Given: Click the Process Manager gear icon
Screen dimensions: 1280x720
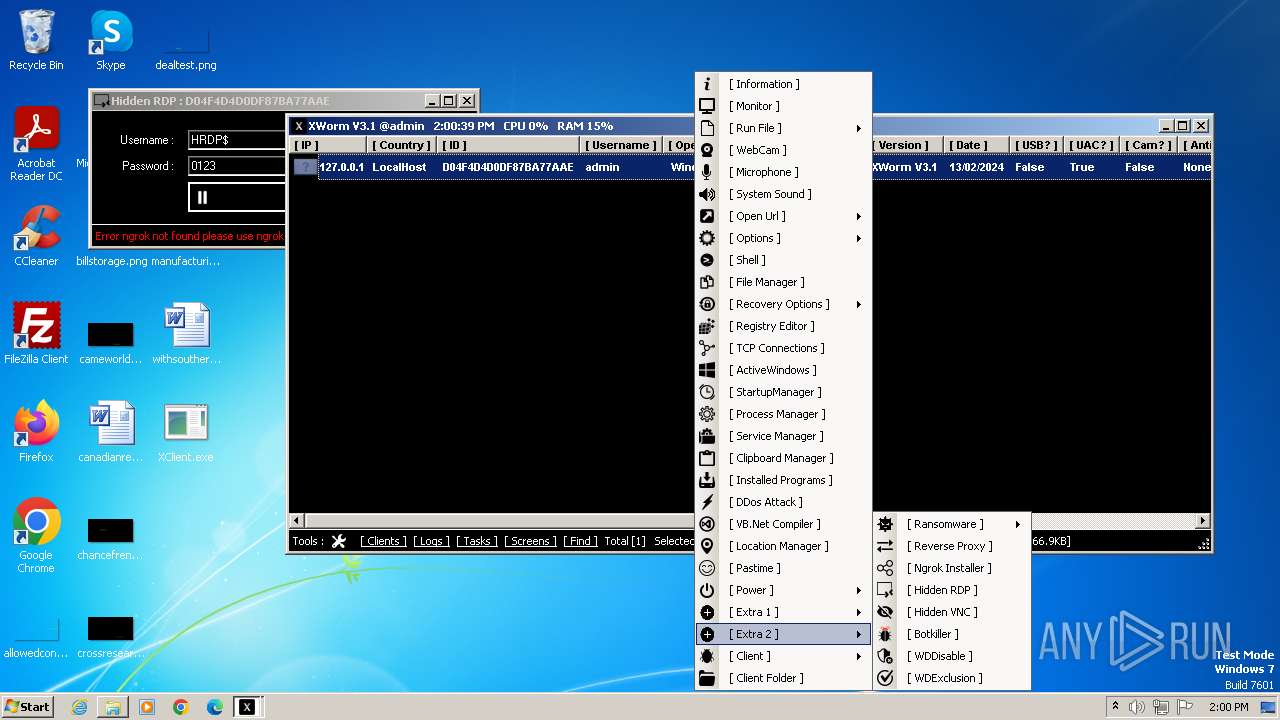Looking at the screenshot, I should (x=707, y=414).
